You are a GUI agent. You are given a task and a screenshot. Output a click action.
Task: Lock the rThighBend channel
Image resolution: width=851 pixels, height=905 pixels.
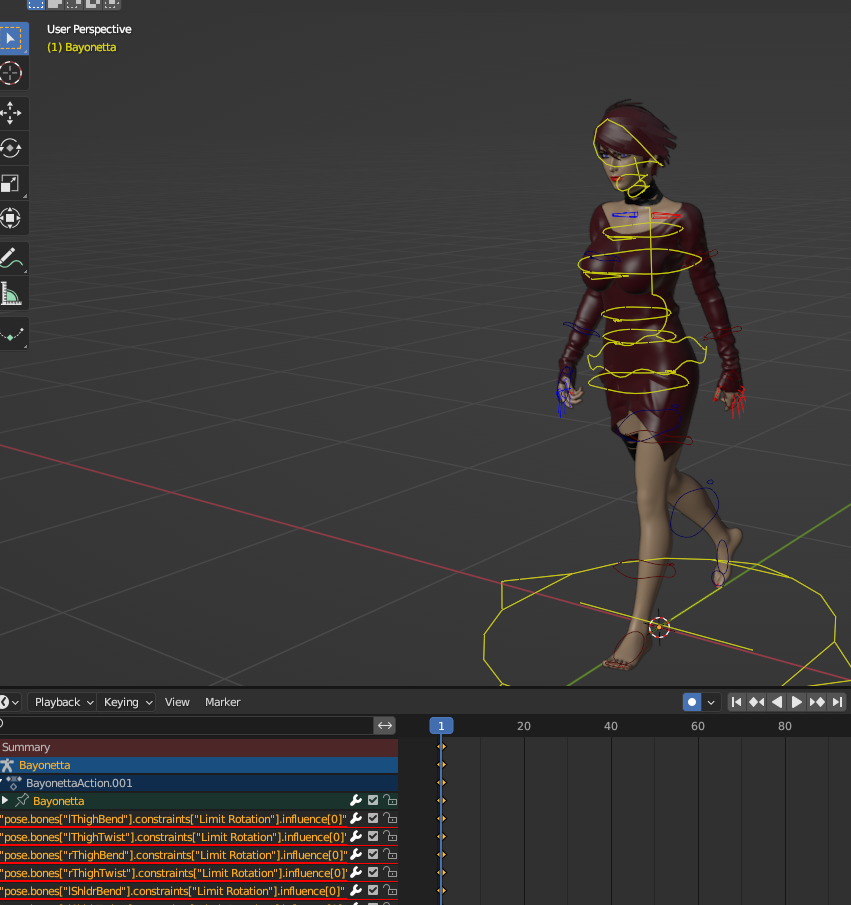390,854
